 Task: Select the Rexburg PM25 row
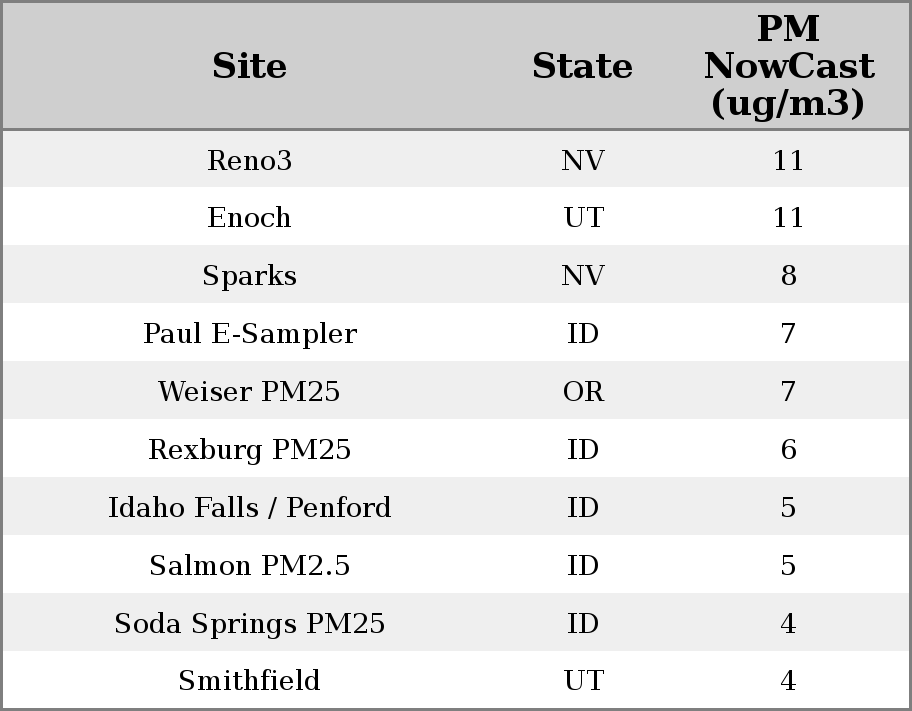[x=249, y=450]
